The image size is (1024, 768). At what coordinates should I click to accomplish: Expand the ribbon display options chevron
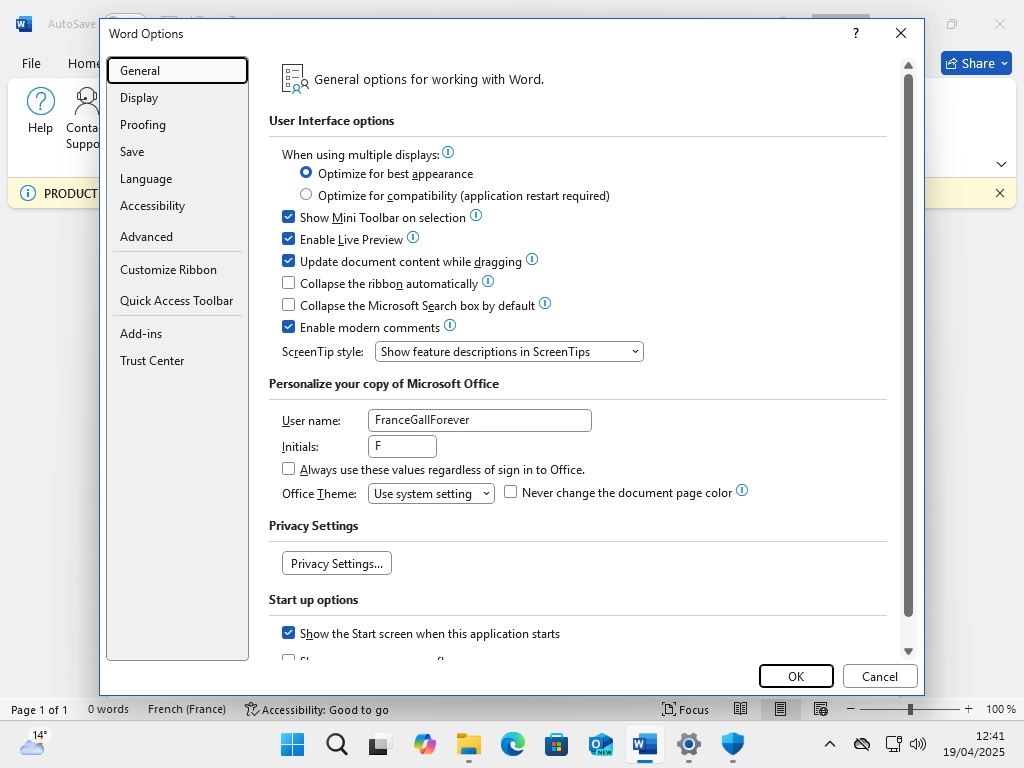coord(1002,164)
